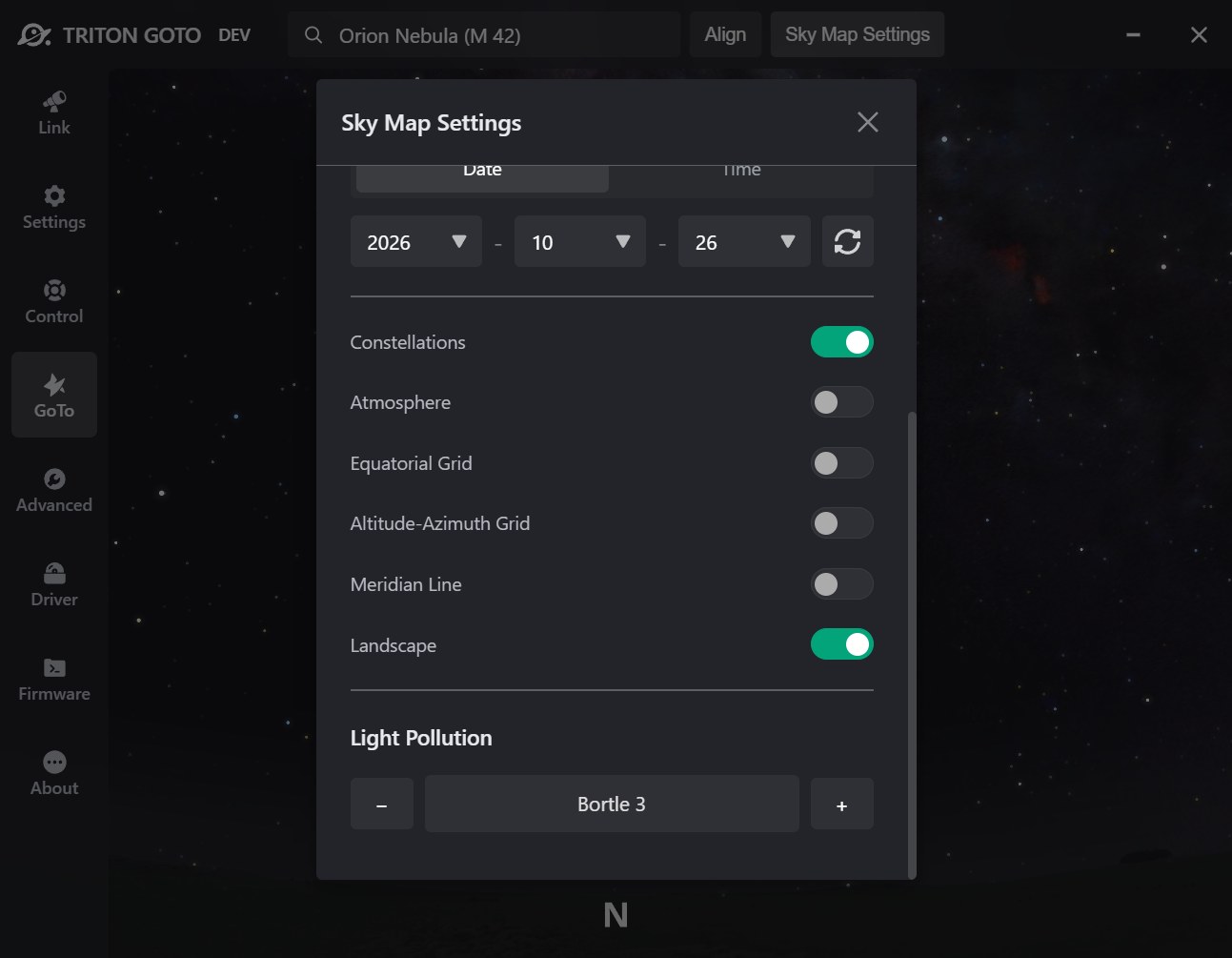Open the Link telescope sidebar item

(x=54, y=113)
